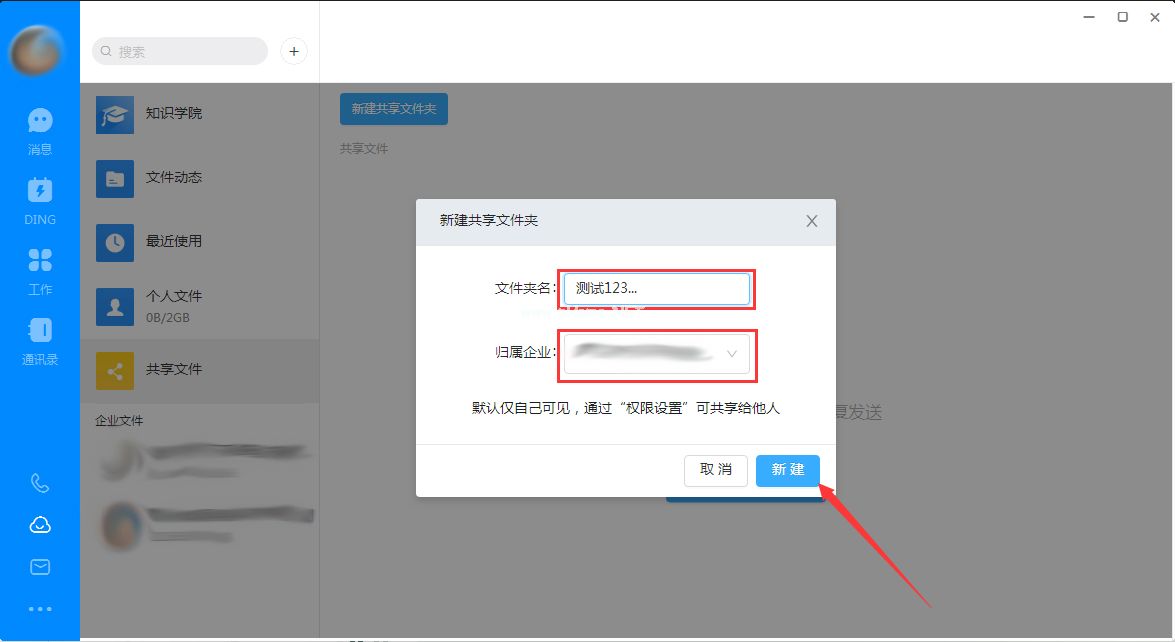Viewport: 1175px width, 642px height.
Task: Click the 文件夹名 folder name input field
Action: point(655,288)
